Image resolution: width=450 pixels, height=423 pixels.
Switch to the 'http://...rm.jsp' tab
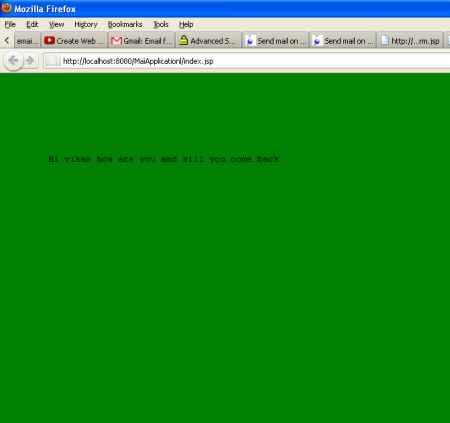[410, 41]
